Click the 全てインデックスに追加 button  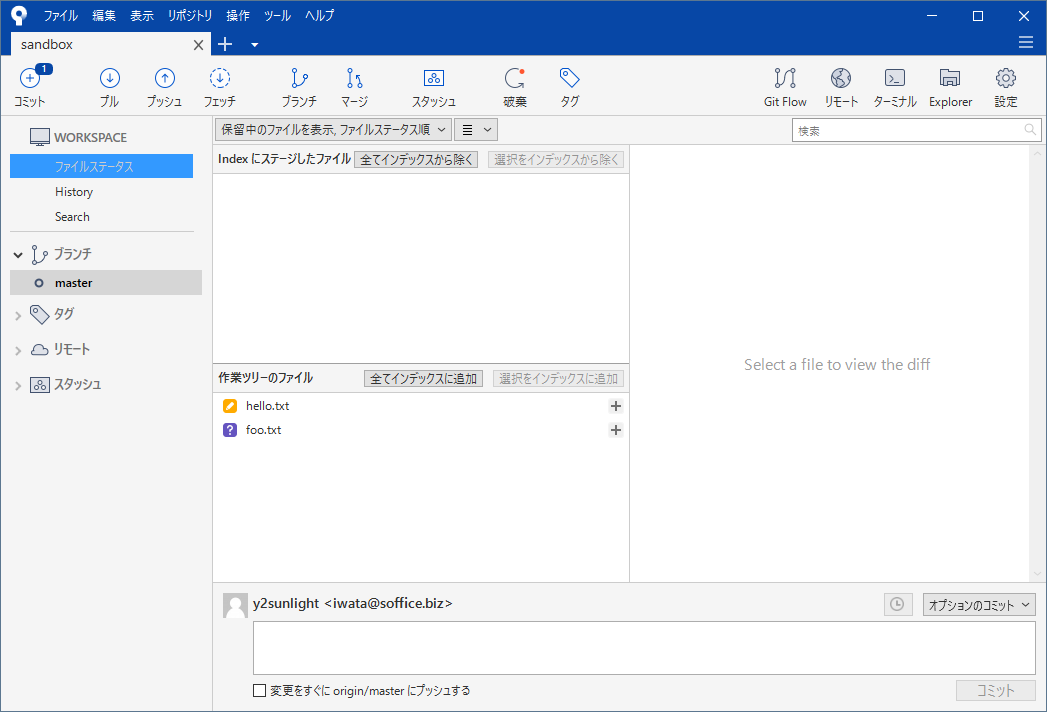424,379
